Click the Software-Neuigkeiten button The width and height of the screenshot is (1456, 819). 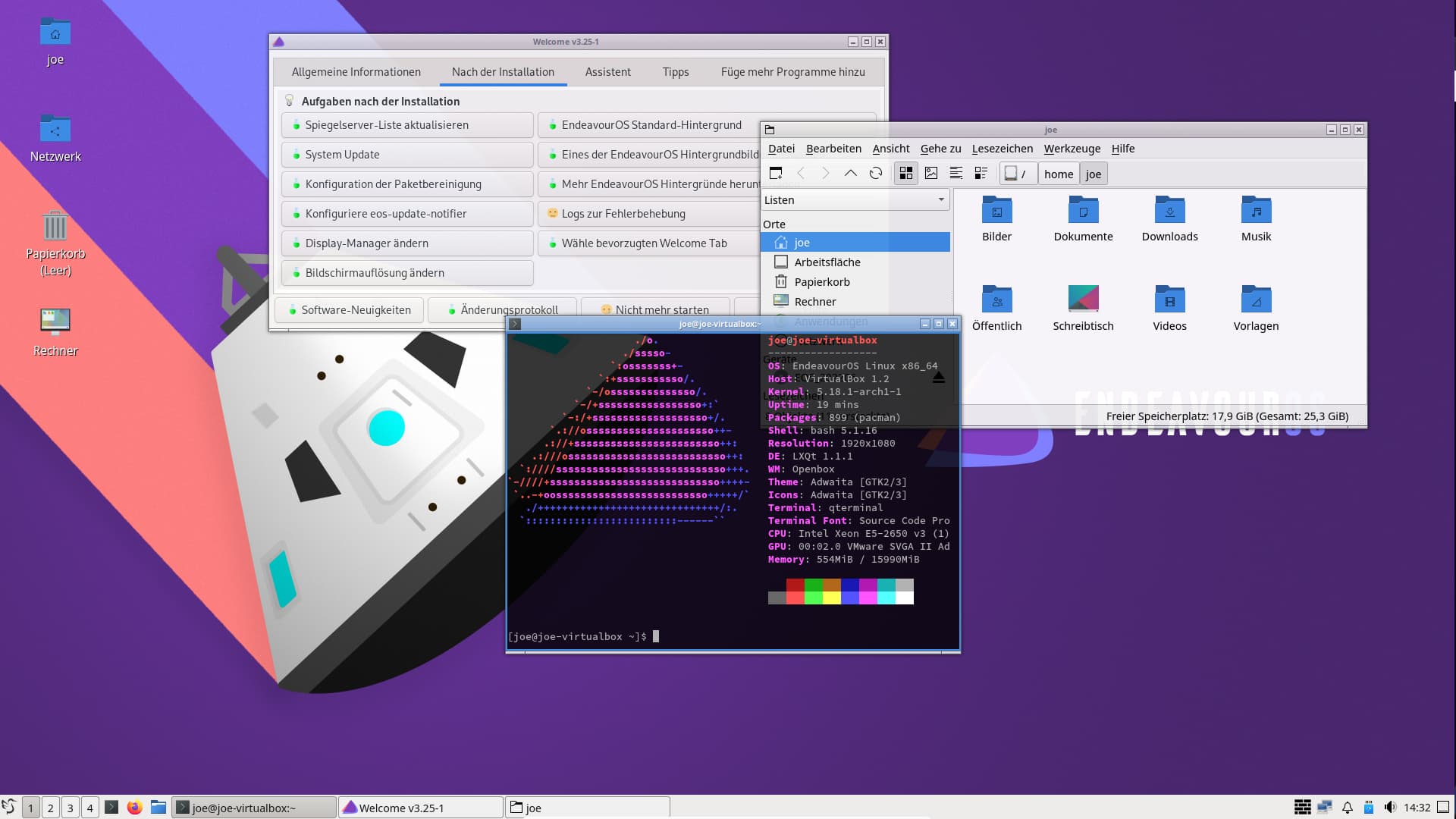(349, 310)
